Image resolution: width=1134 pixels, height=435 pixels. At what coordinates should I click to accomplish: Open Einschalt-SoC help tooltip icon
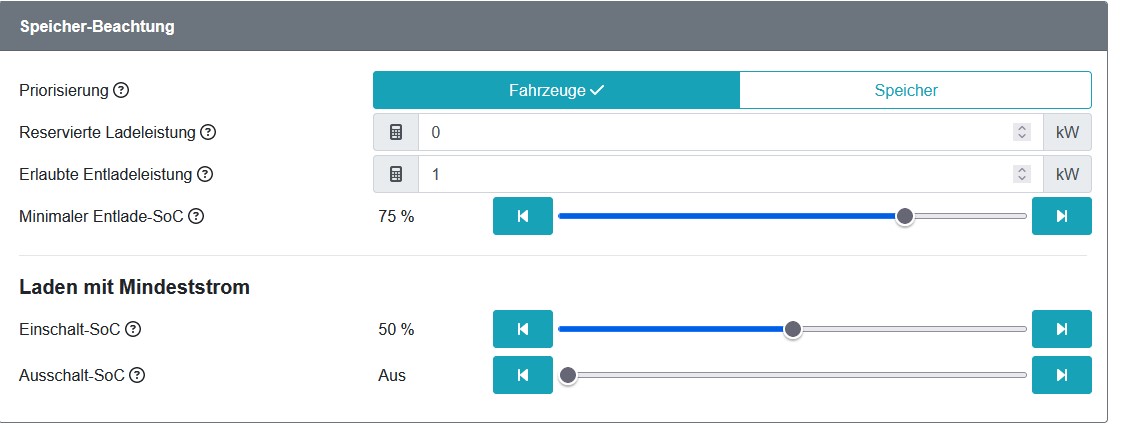click(x=133, y=329)
